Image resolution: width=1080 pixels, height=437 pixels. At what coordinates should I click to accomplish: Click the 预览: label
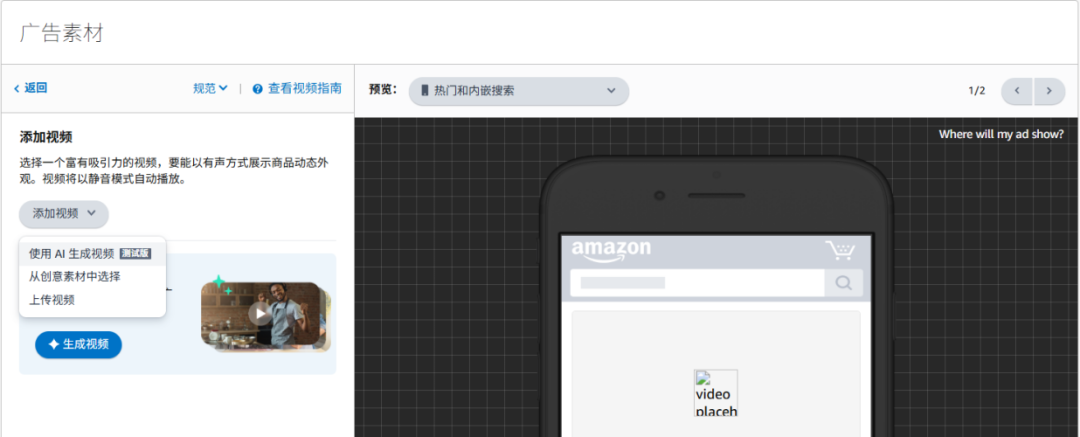click(383, 89)
